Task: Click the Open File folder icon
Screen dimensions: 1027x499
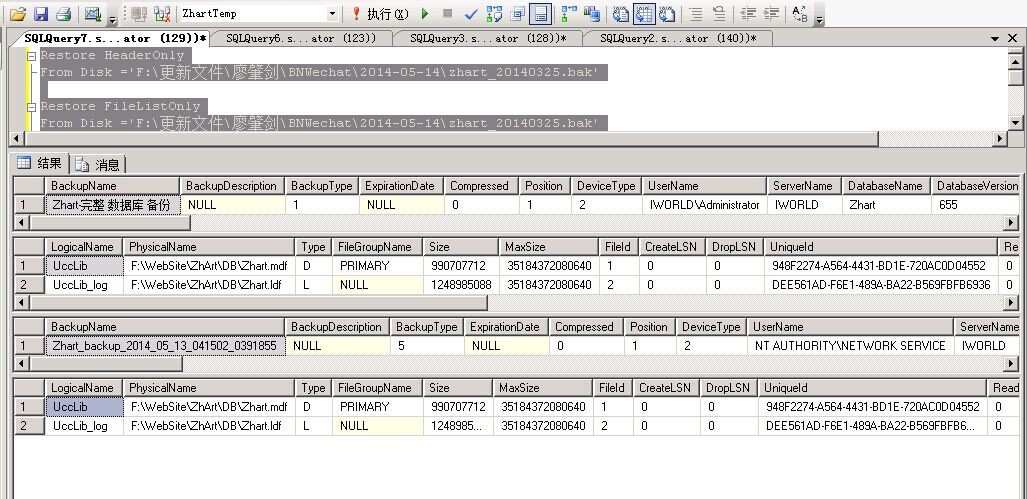Action: click(17, 14)
